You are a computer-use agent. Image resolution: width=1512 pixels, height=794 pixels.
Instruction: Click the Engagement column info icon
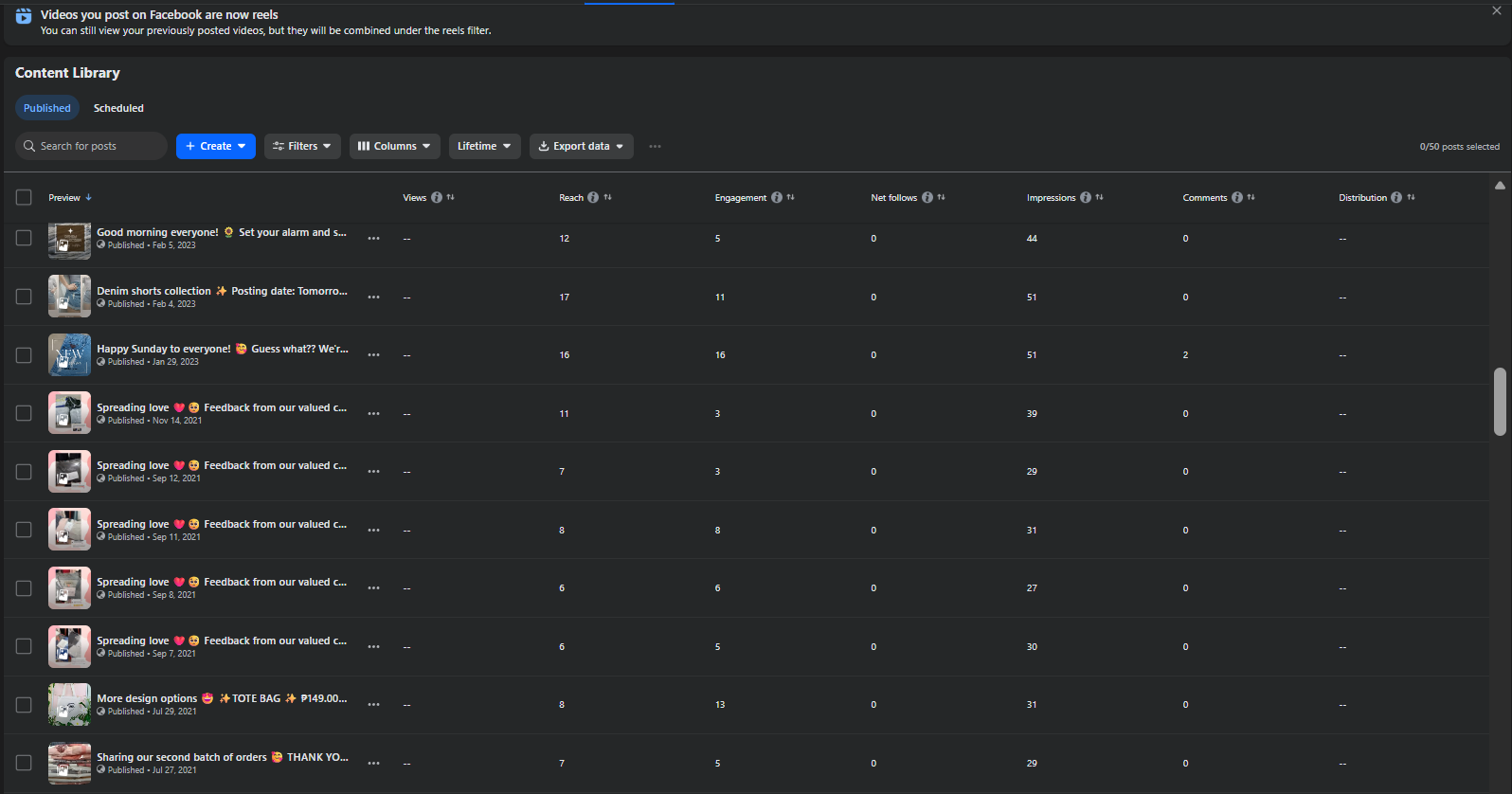click(x=777, y=198)
